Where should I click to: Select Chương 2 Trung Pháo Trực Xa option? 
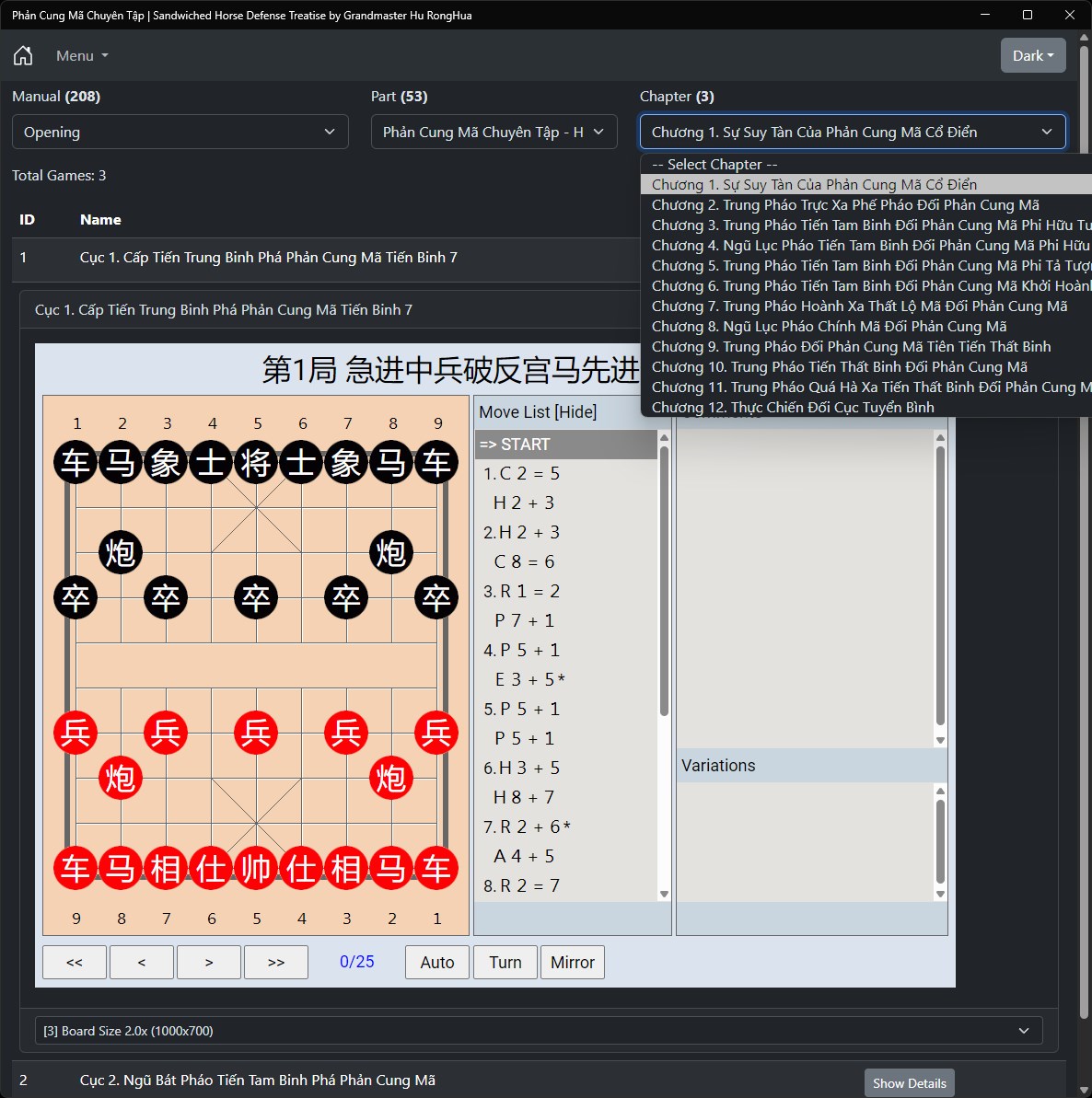click(865, 205)
